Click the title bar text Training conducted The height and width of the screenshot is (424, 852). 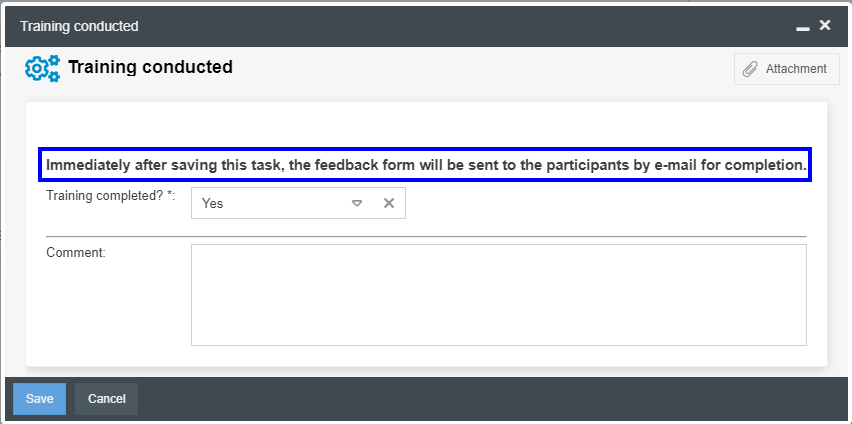point(79,26)
